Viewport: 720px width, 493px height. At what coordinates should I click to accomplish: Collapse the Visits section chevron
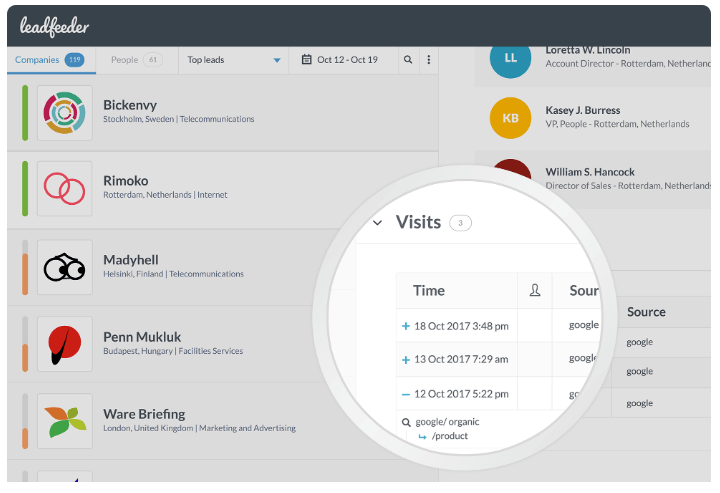pyautogui.click(x=377, y=223)
